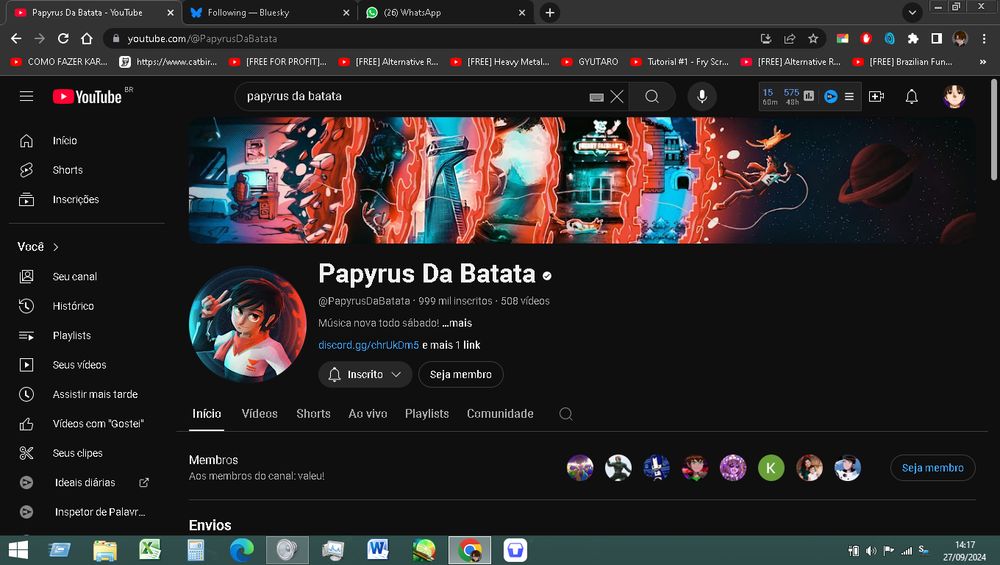This screenshot has height=565, width=1000.
Task: Open the Create video icon
Action: tap(876, 96)
